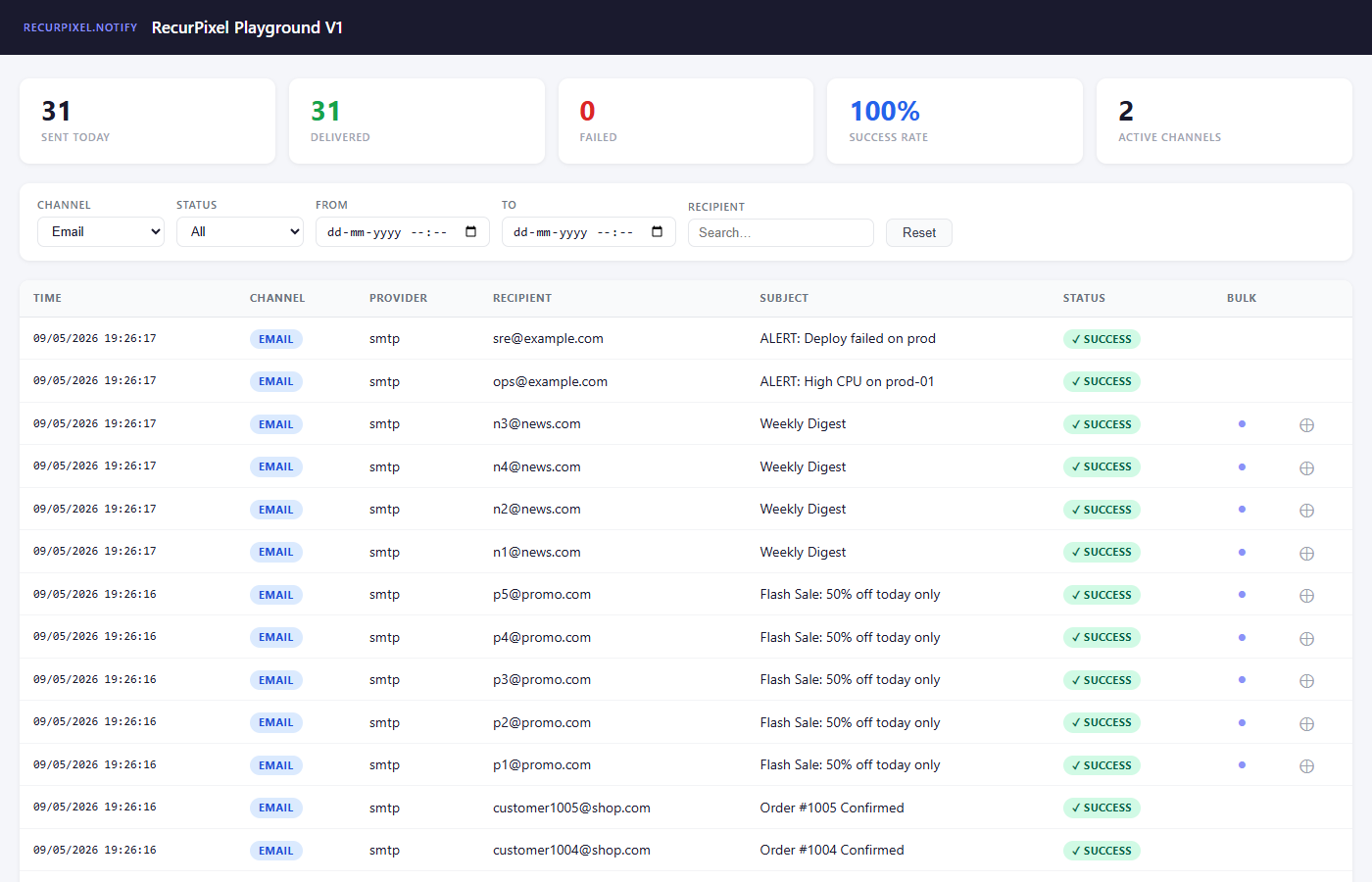1372x882 pixels.
Task: Reset all filters
Action: [919, 232]
